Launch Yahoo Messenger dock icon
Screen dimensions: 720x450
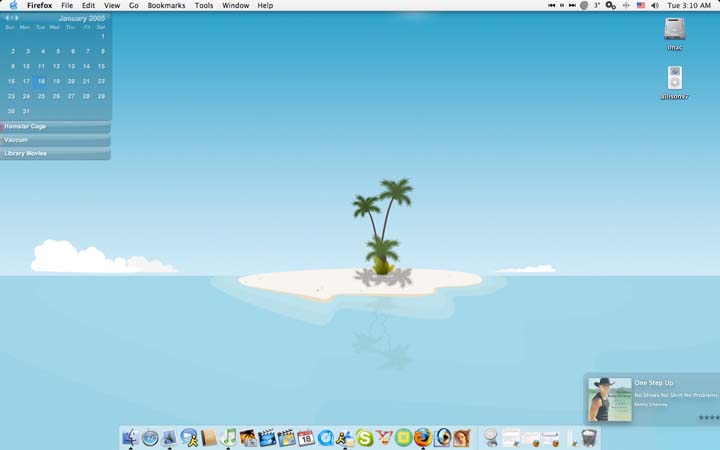384,438
